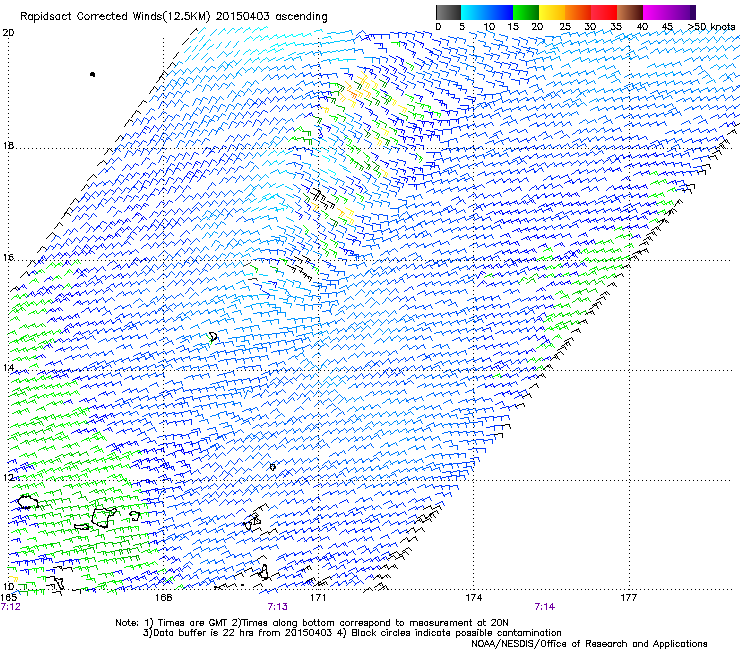Click the 'Times are GMT' note line

click(312, 623)
